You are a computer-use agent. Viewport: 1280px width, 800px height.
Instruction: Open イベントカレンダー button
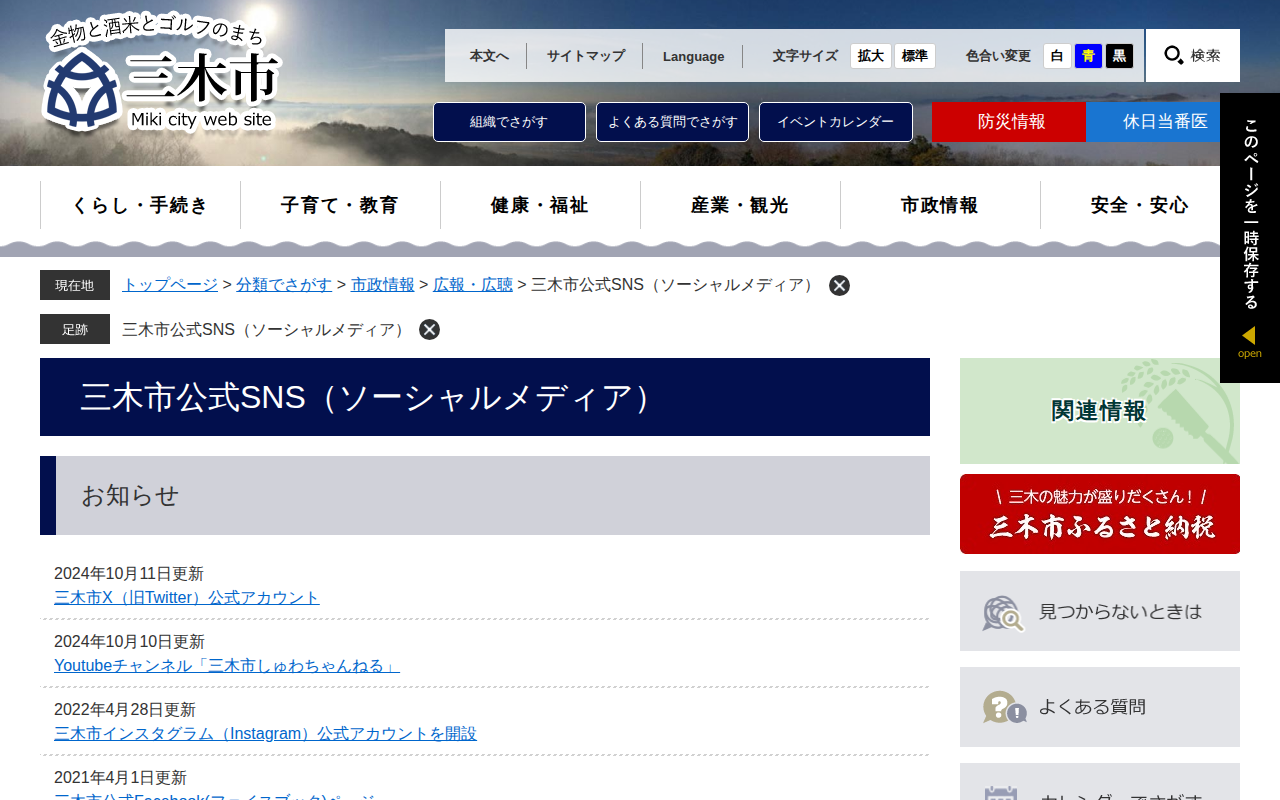point(836,122)
